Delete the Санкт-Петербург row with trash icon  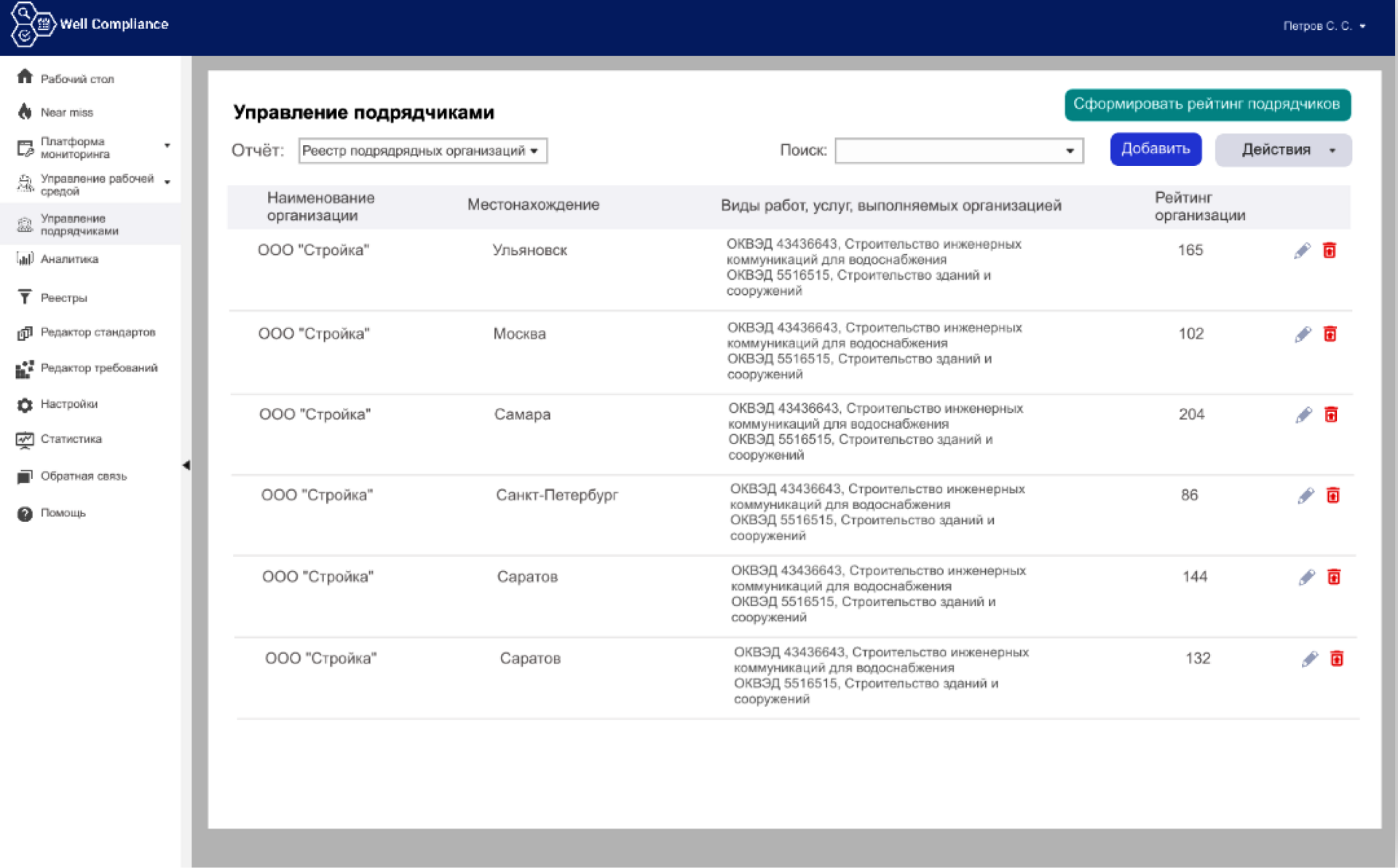pos(1333,496)
